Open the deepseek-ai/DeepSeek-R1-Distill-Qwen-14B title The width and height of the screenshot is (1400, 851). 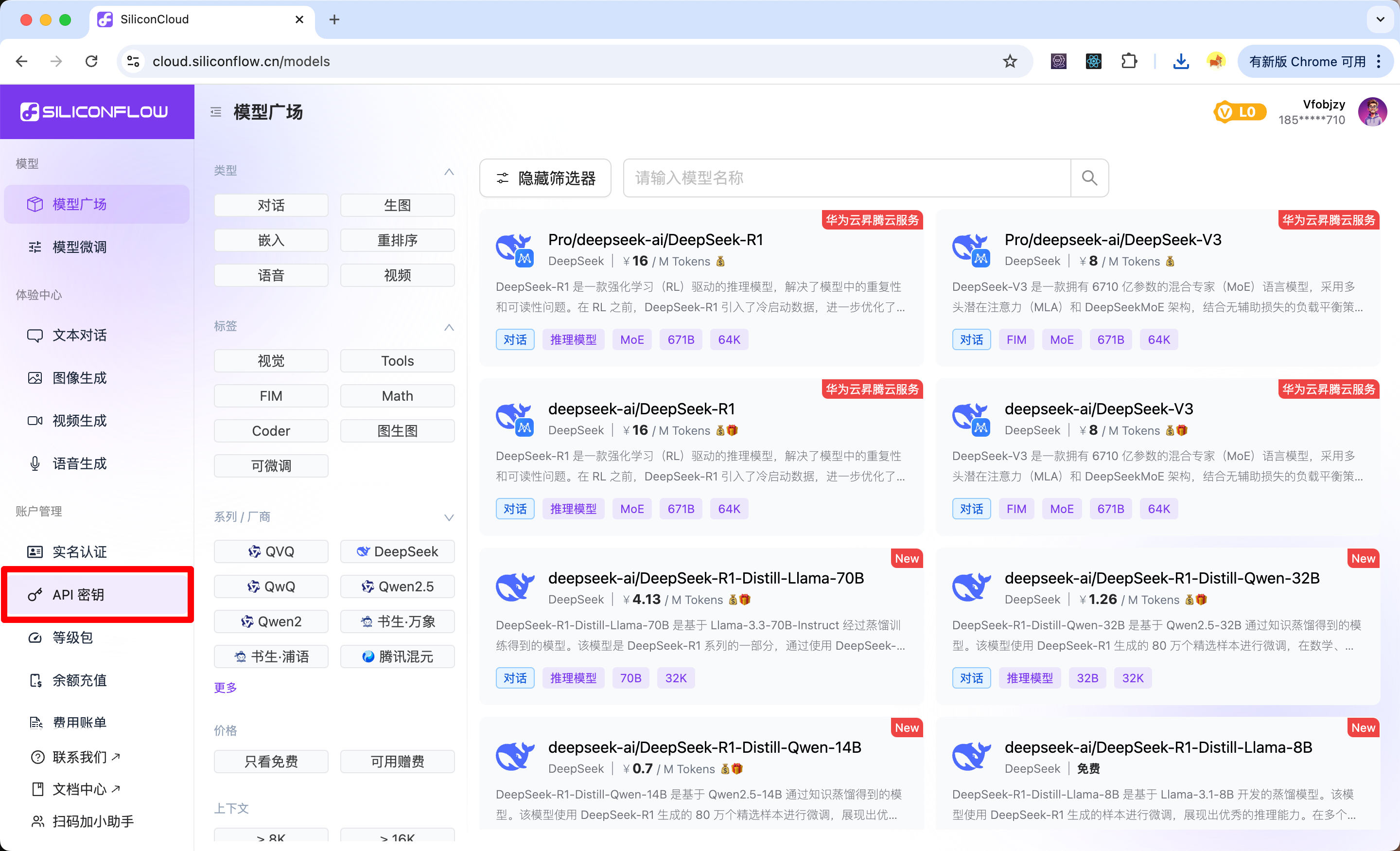tap(704, 747)
